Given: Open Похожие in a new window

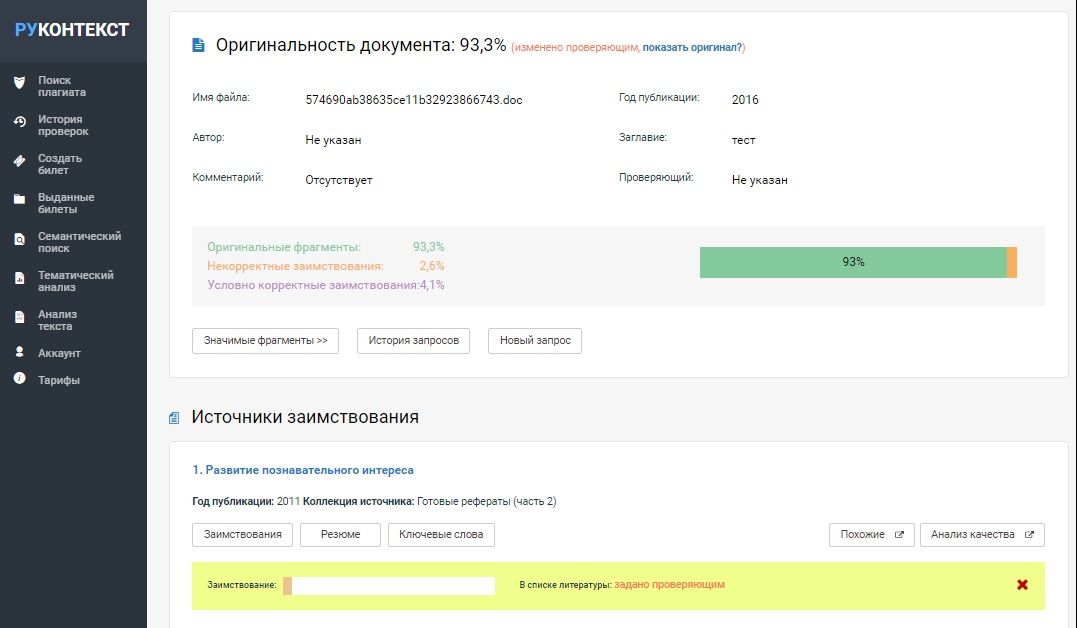Looking at the screenshot, I should (871, 535).
